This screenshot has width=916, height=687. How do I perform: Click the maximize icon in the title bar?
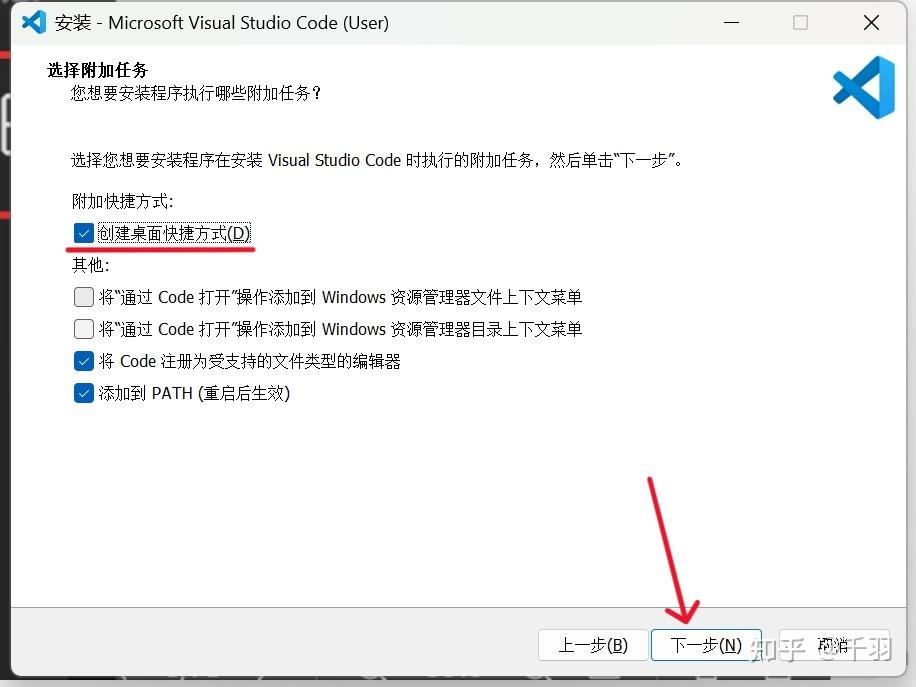[x=800, y=22]
